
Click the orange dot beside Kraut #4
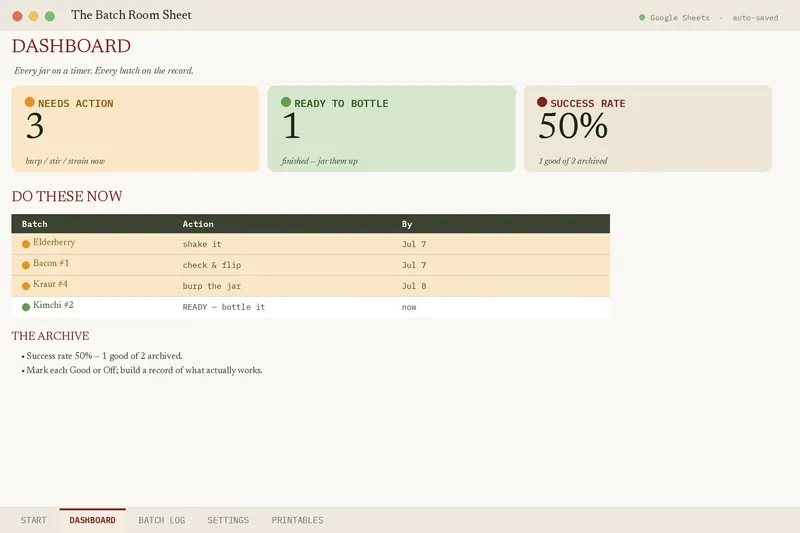[x=26, y=286]
